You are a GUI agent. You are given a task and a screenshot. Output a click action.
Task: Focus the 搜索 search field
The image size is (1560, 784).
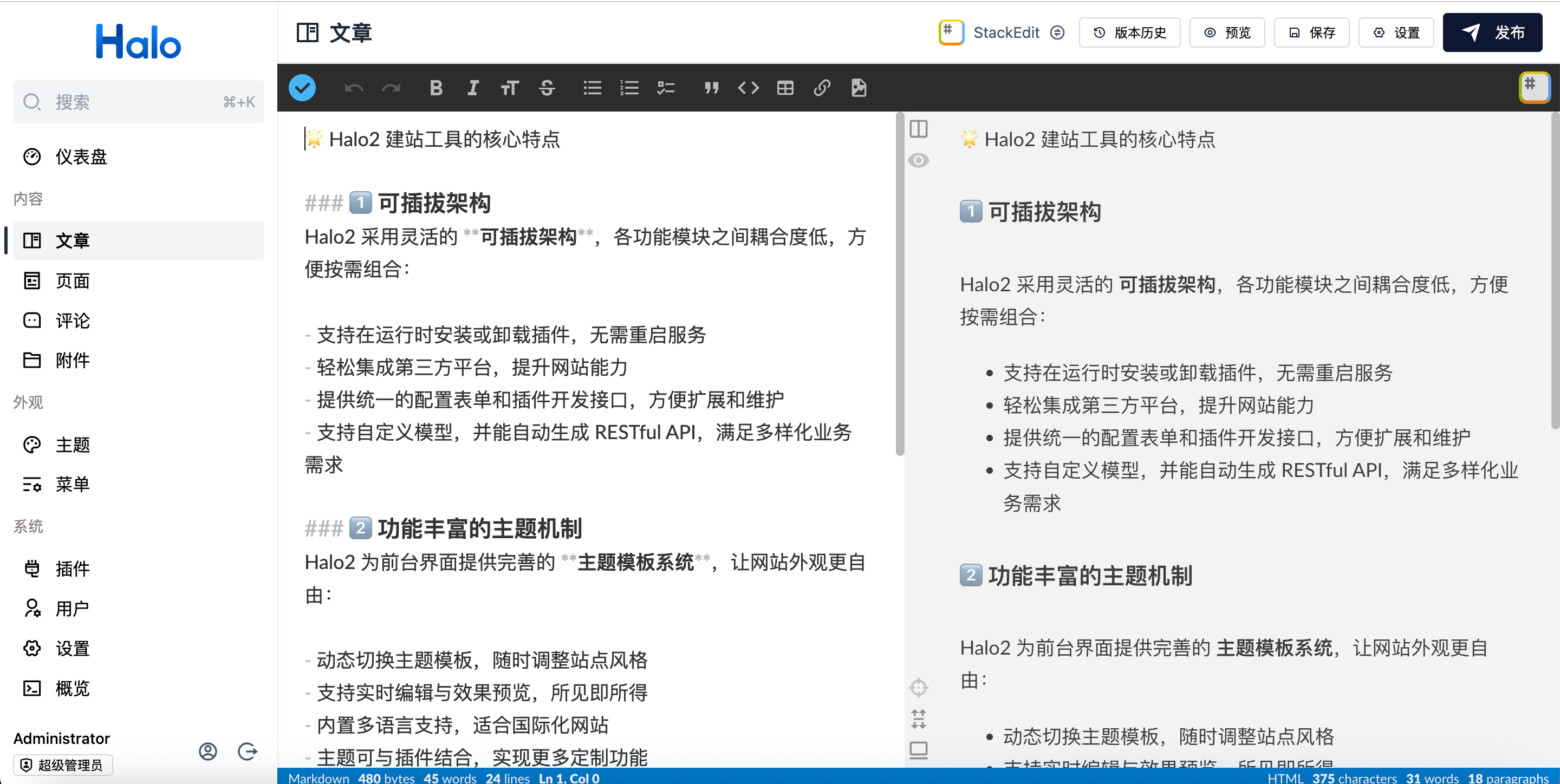[138, 102]
